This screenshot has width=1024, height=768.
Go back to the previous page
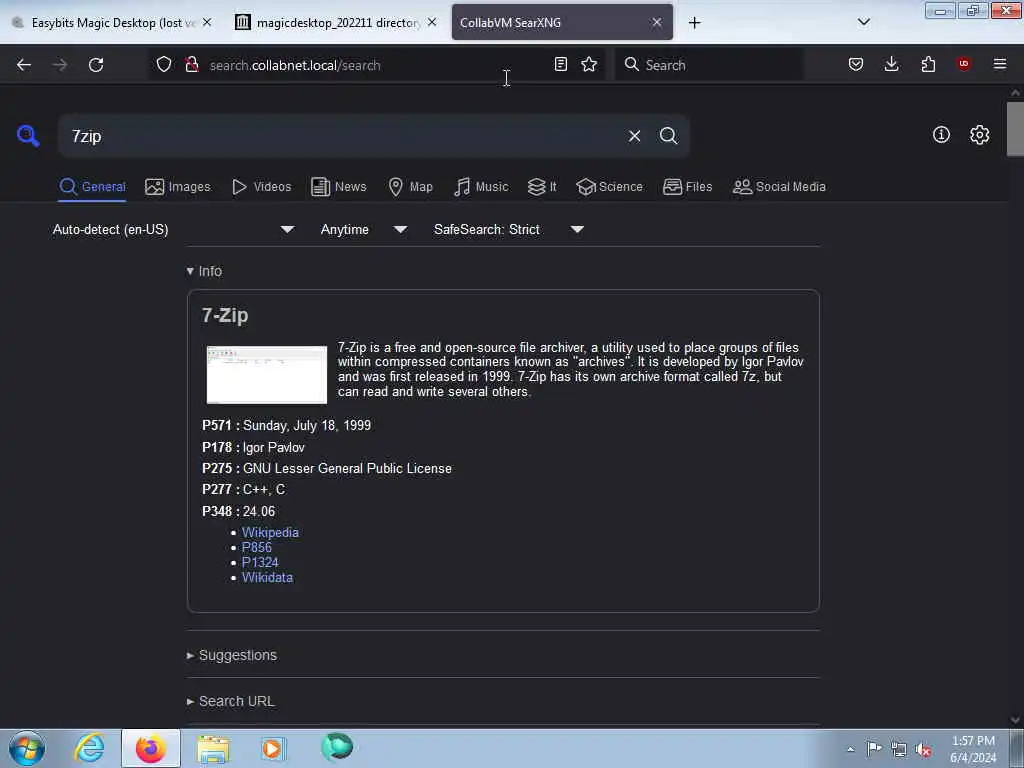[x=24, y=65]
